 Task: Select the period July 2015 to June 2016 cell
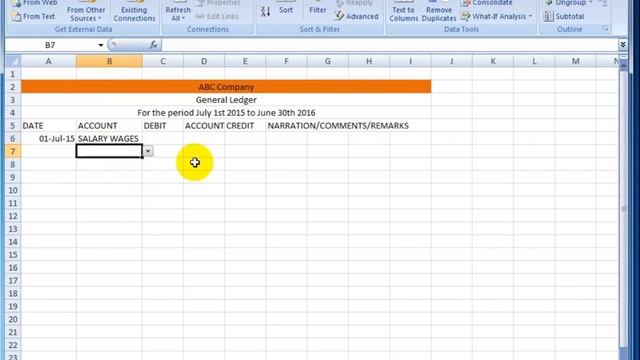pyautogui.click(x=226, y=113)
